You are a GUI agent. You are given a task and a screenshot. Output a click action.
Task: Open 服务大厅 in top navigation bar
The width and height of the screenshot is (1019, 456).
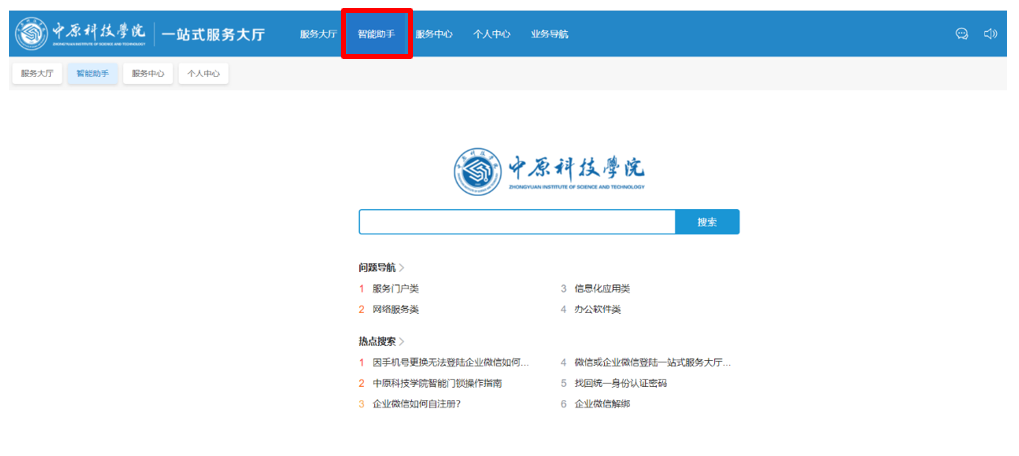(x=319, y=34)
